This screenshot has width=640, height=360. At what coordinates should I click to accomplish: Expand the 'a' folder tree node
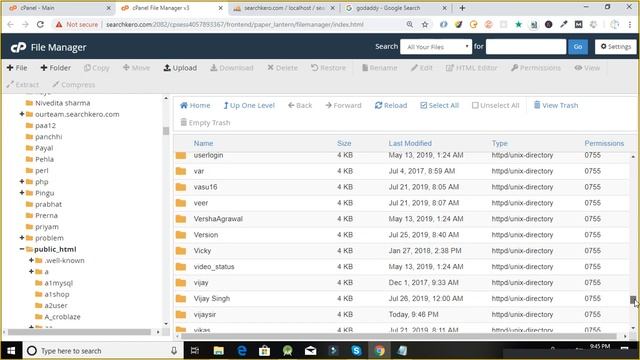tap(31, 271)
